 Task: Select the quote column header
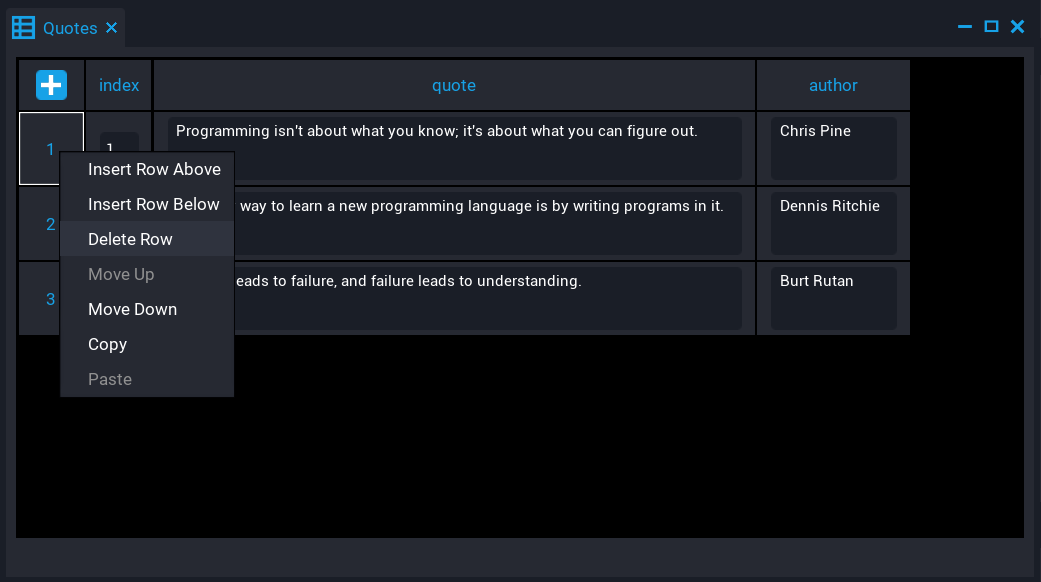coord(454,85)
